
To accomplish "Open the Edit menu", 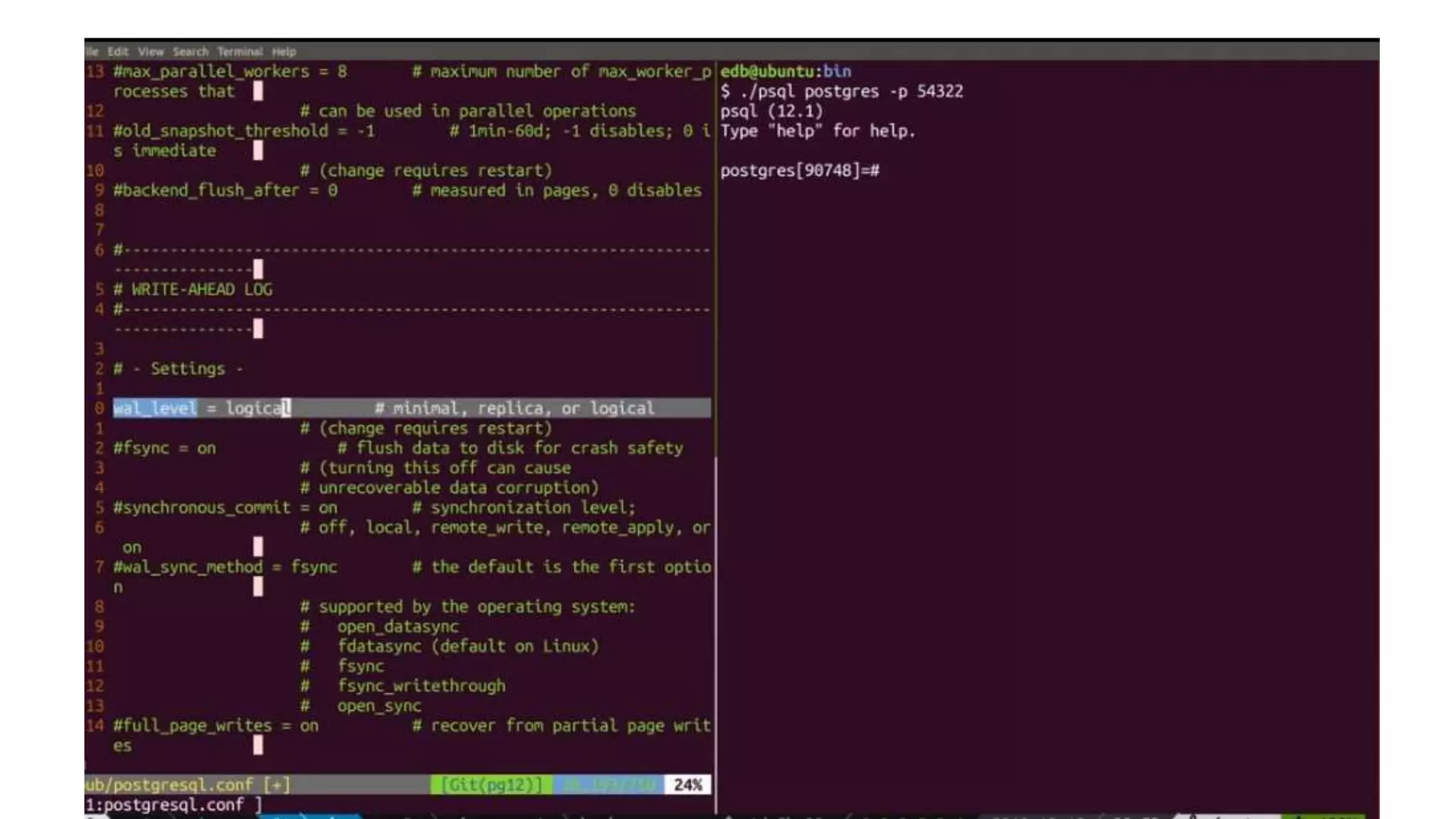I will 117,52.
